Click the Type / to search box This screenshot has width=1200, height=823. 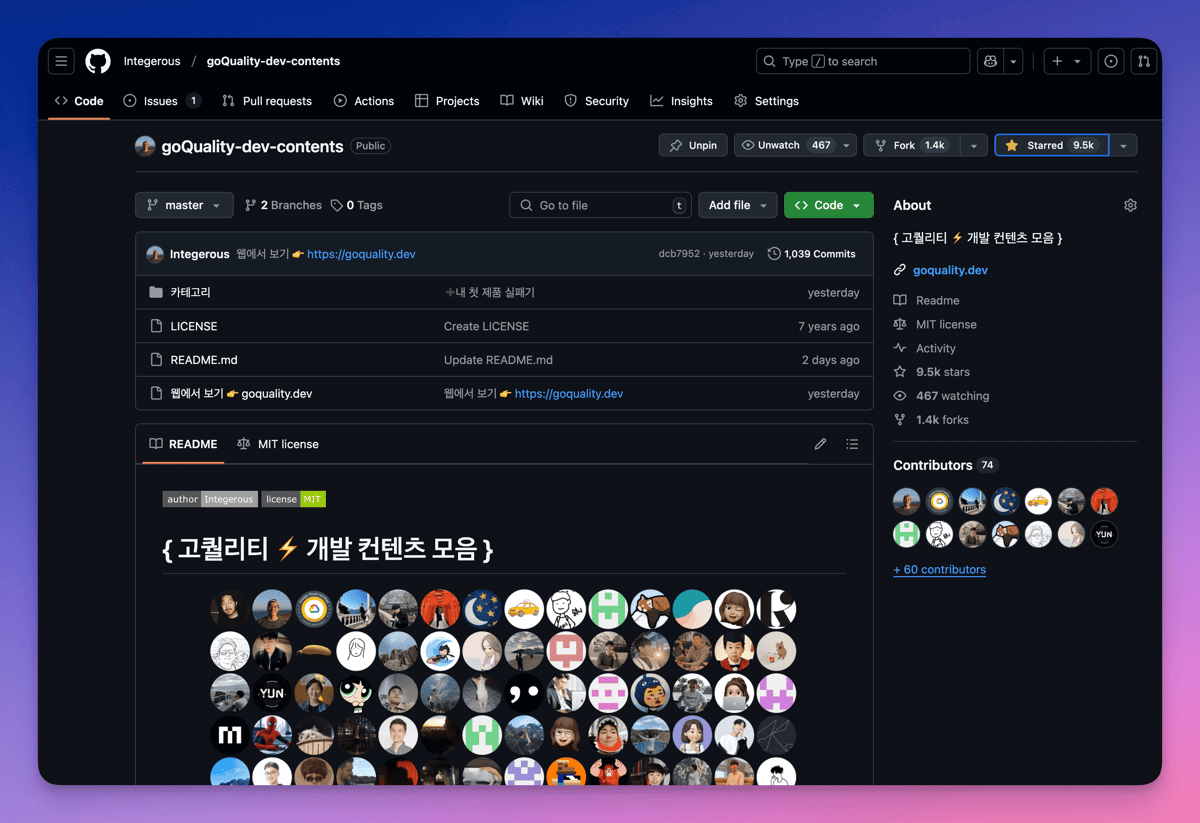[x=863, y=61]
